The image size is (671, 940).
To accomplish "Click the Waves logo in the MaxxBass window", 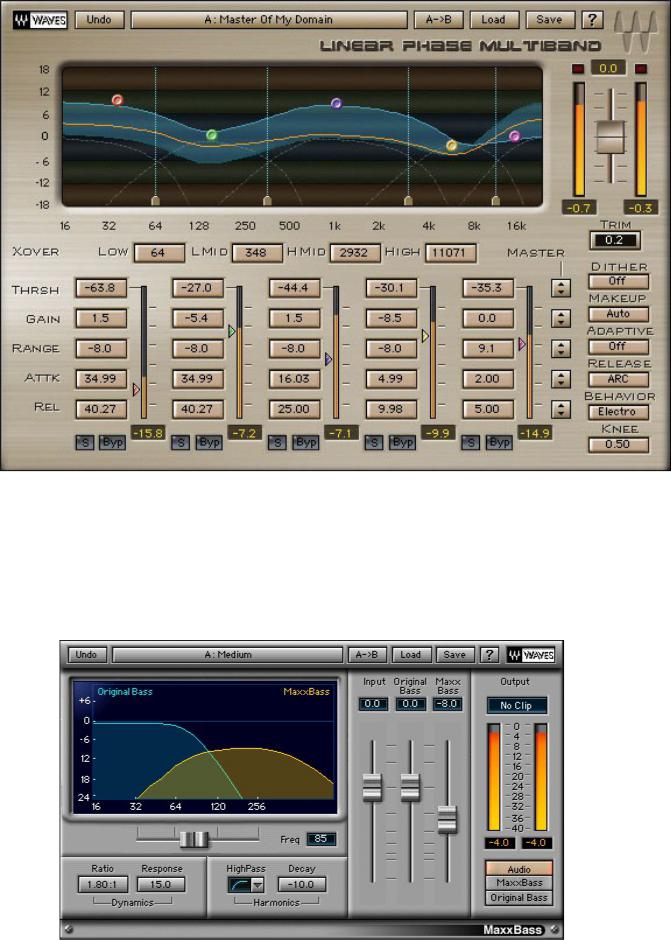I will [531, 655].
